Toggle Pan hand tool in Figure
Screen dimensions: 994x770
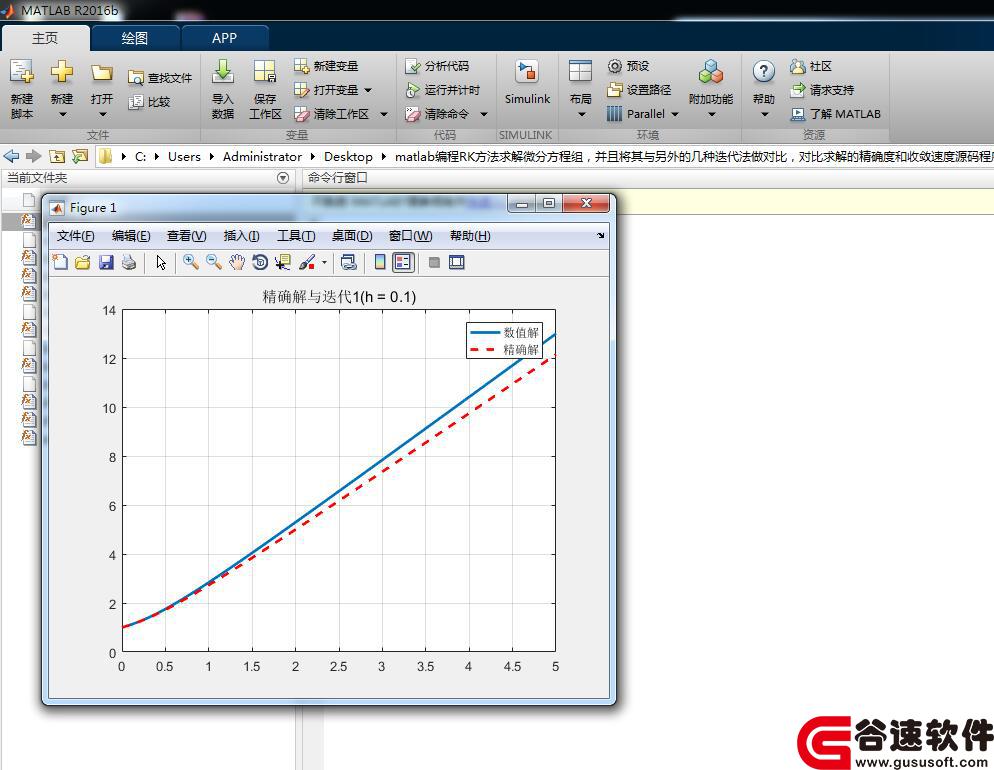236,262
